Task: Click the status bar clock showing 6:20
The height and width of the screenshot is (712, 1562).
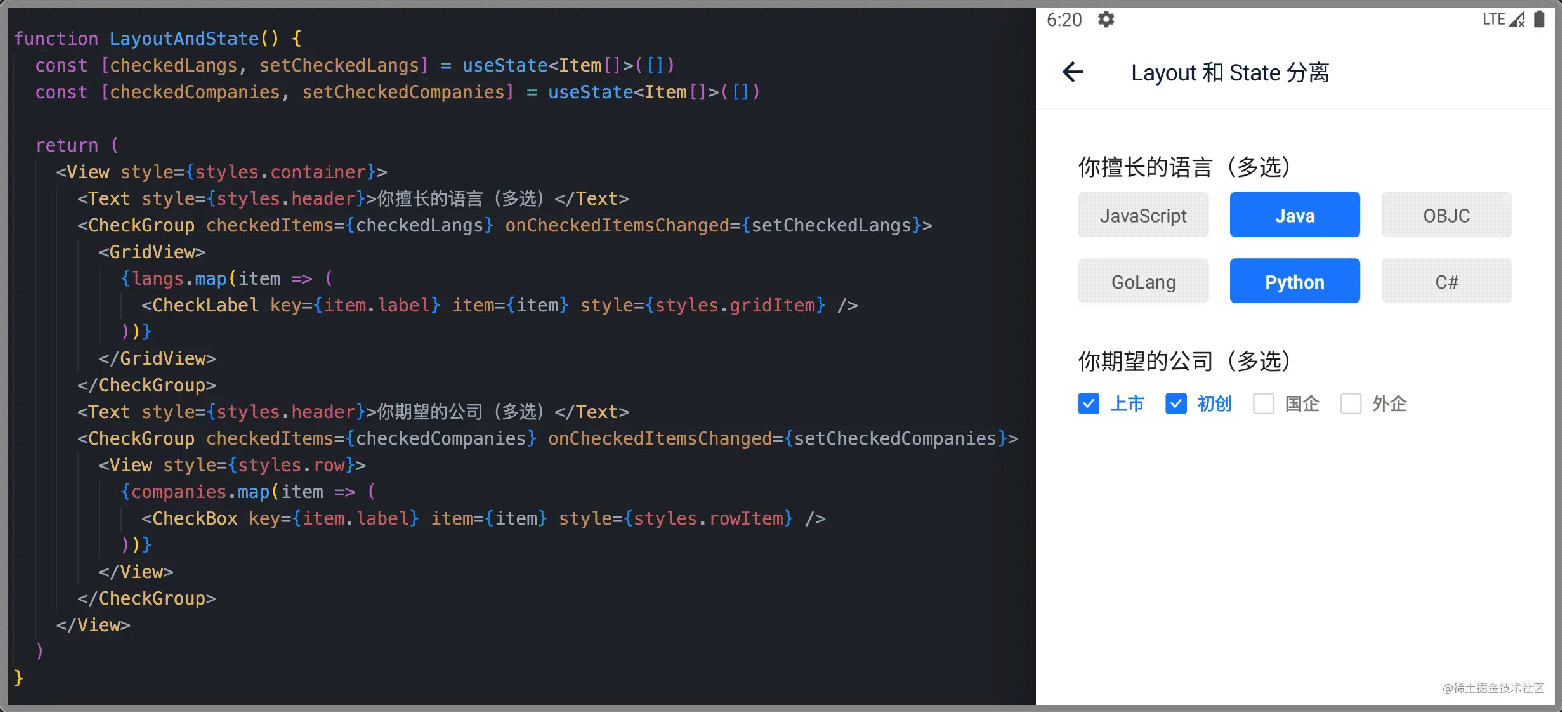Action: 1064,20
